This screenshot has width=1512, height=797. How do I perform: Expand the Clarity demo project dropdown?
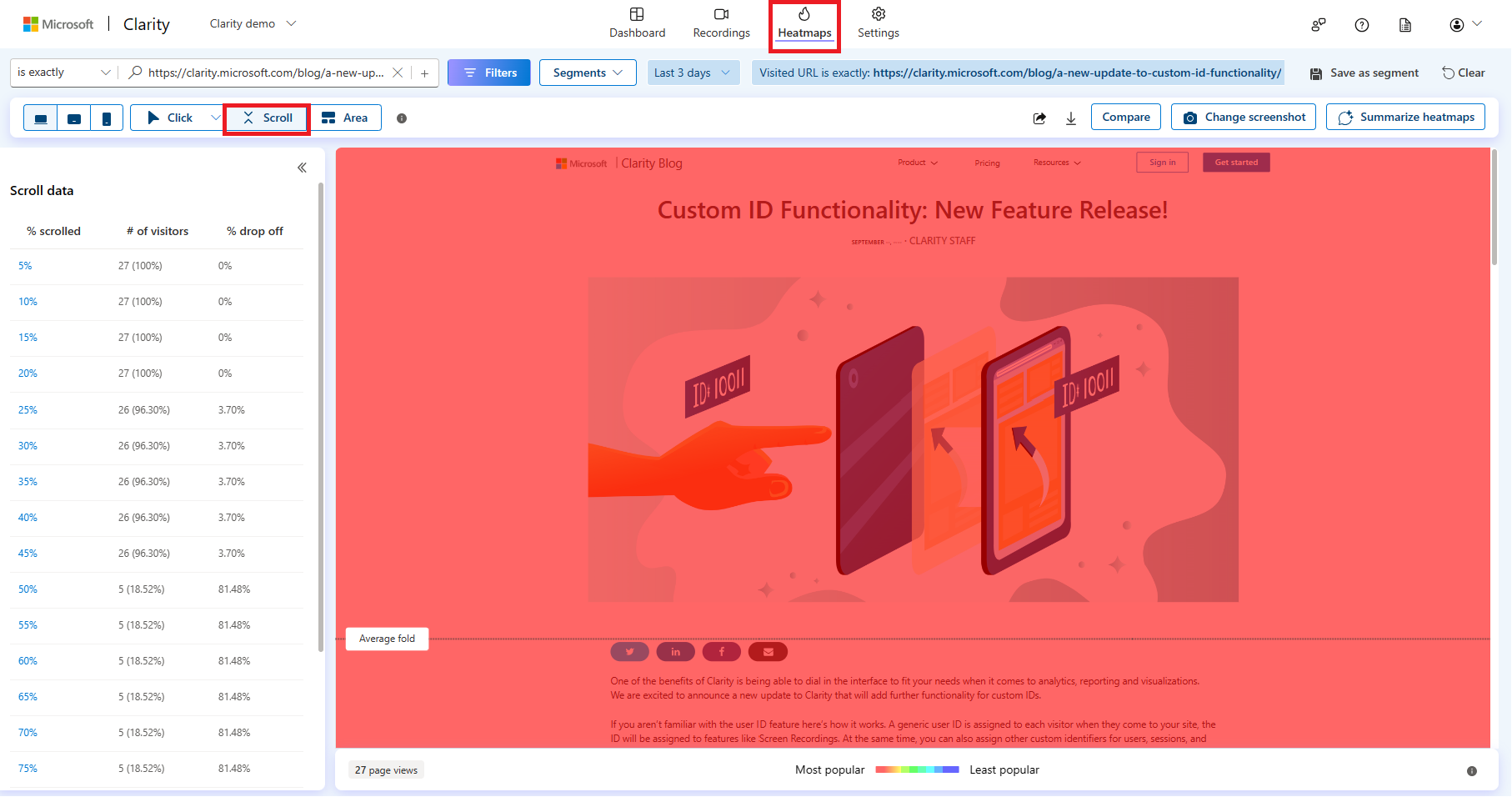click(253, 23)
